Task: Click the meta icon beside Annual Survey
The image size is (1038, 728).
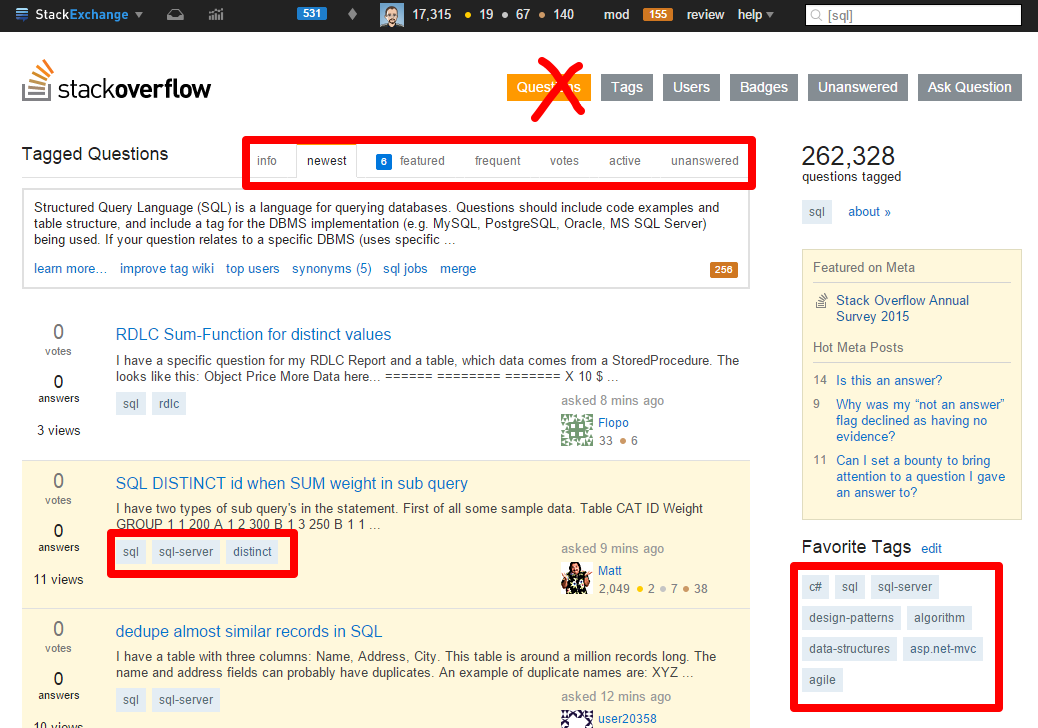Action: (x=821, y=301)
